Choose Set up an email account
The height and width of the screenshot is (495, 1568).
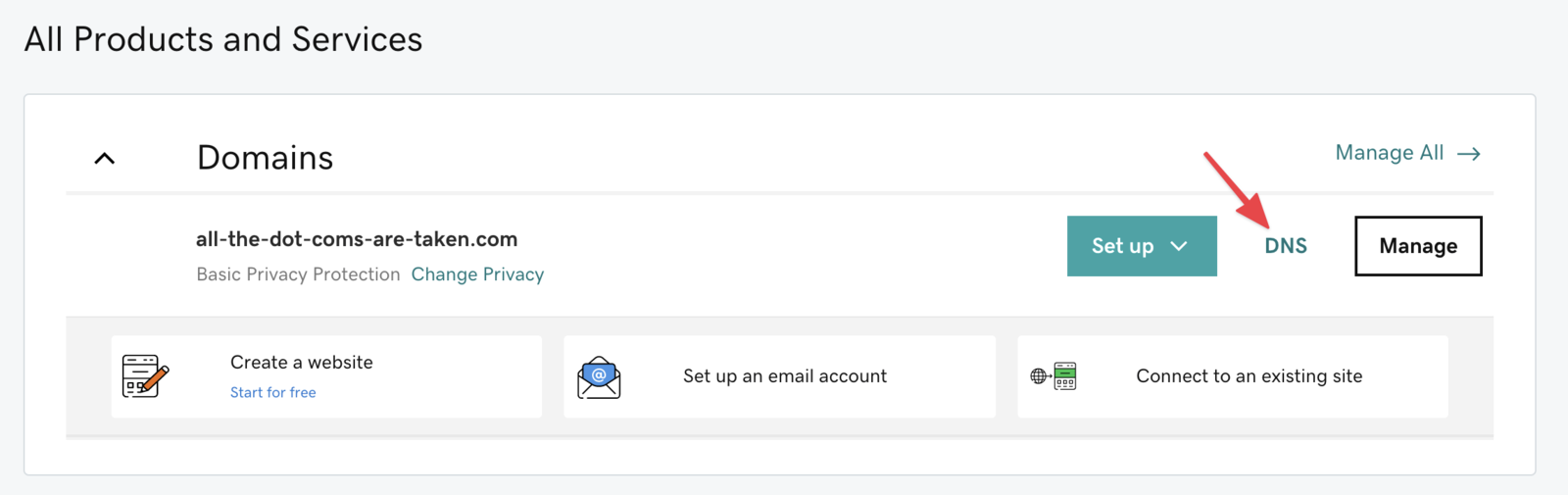tap(784, 376)
